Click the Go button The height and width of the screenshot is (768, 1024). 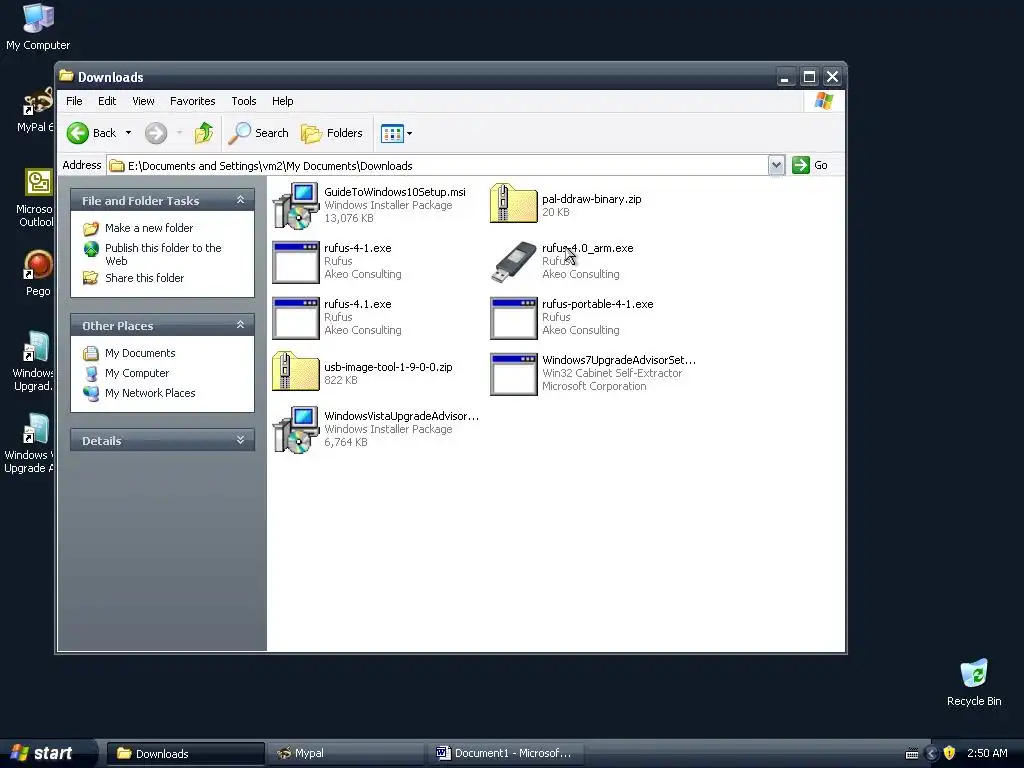(x=810, y=165)
